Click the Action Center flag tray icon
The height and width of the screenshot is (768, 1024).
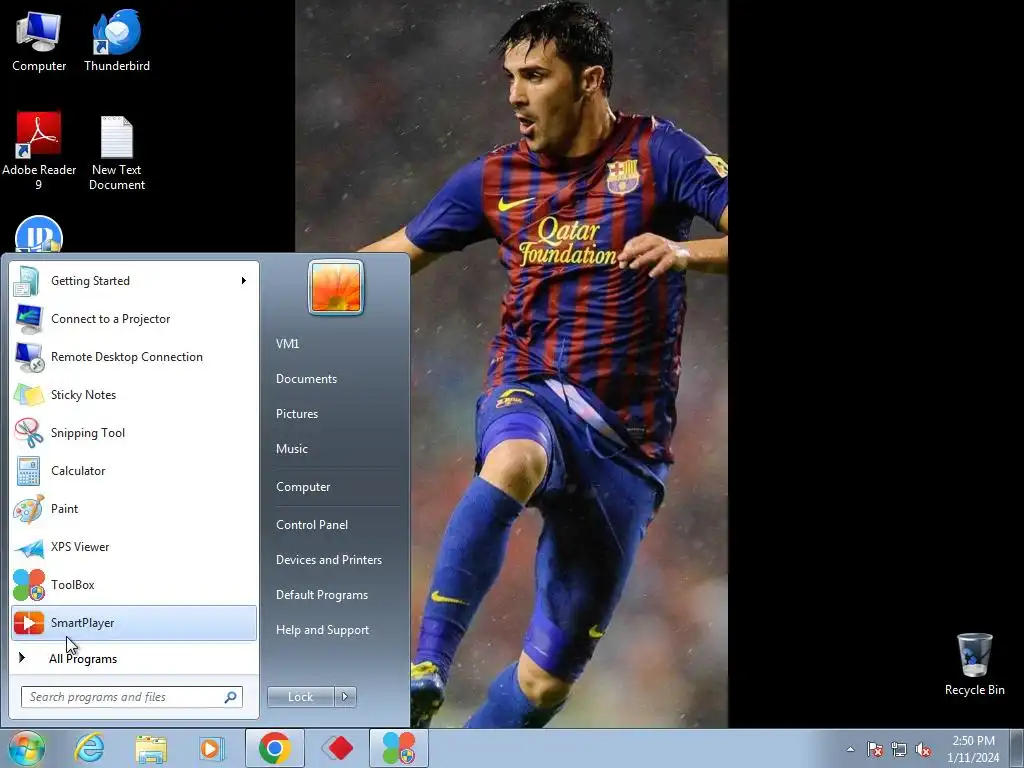point(874,749)
